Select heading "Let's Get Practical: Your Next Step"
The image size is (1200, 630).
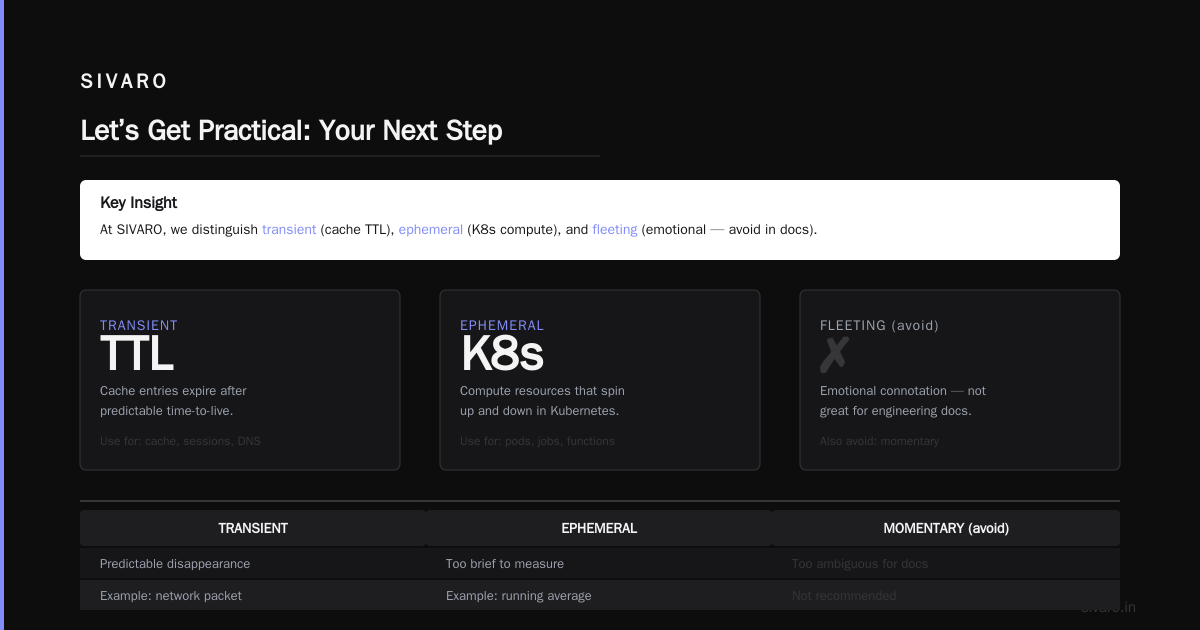291,130
